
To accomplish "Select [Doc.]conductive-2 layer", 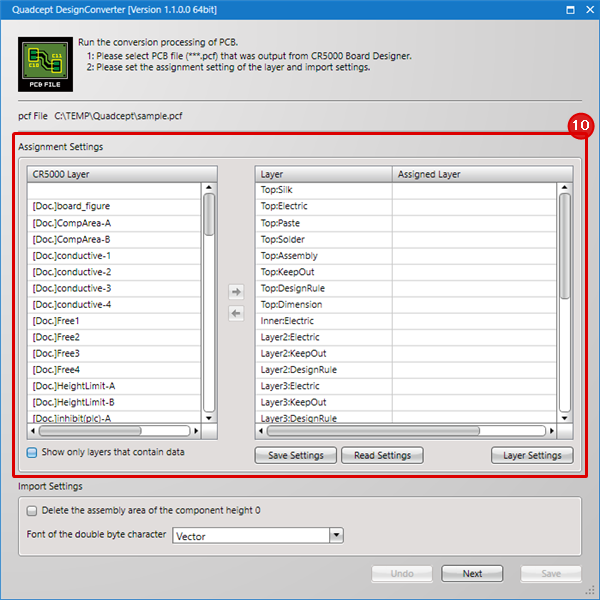I will coord(114,272).
